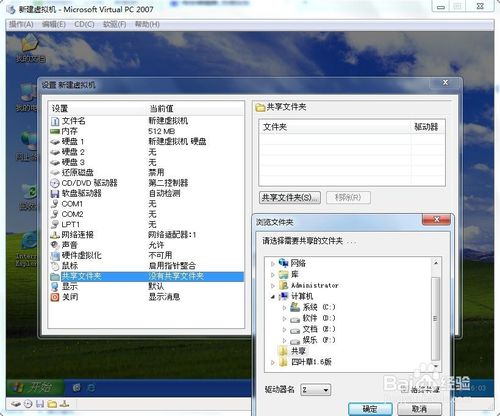500x416 pixels.
Task: Click the 硬盘 2 disk icon
Action: tap(55, 152)
